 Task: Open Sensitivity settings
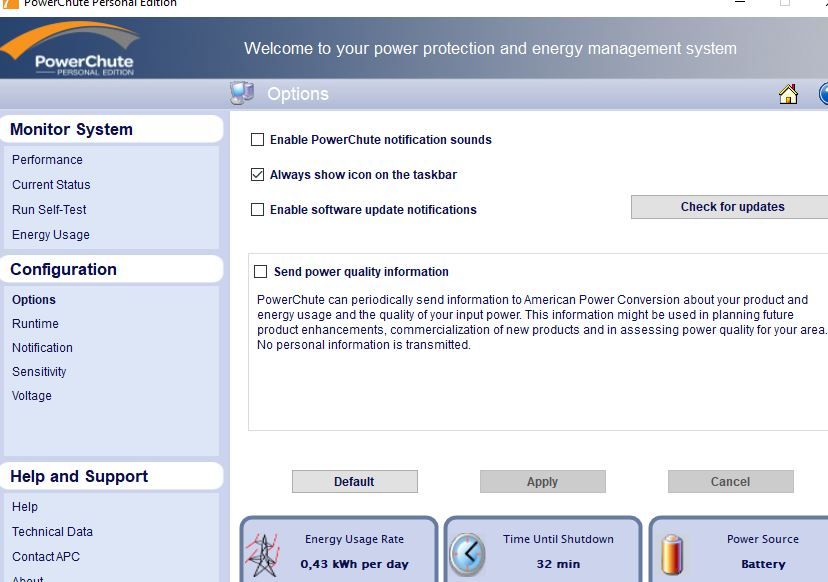point(39,372)
